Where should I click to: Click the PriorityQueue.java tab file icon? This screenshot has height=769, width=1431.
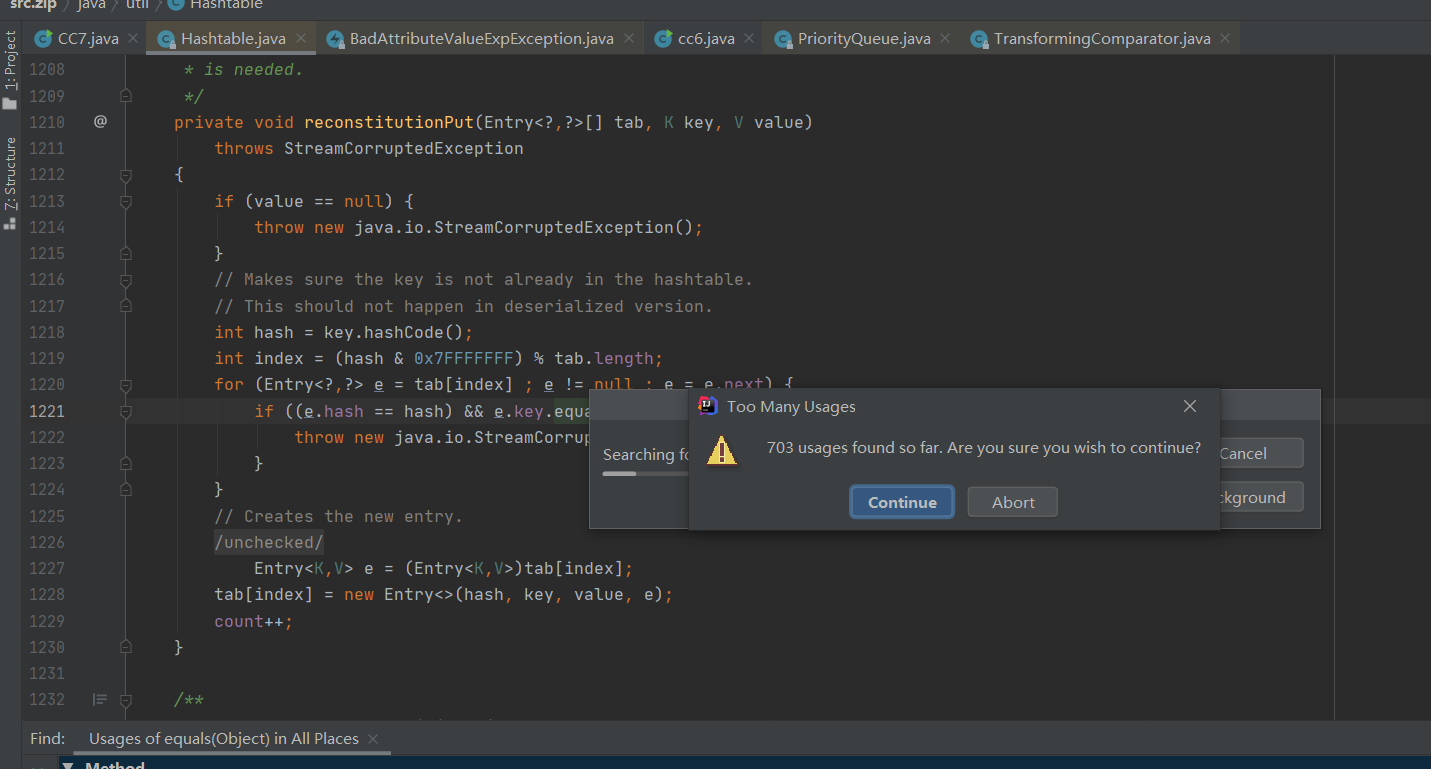coord(784,39)
